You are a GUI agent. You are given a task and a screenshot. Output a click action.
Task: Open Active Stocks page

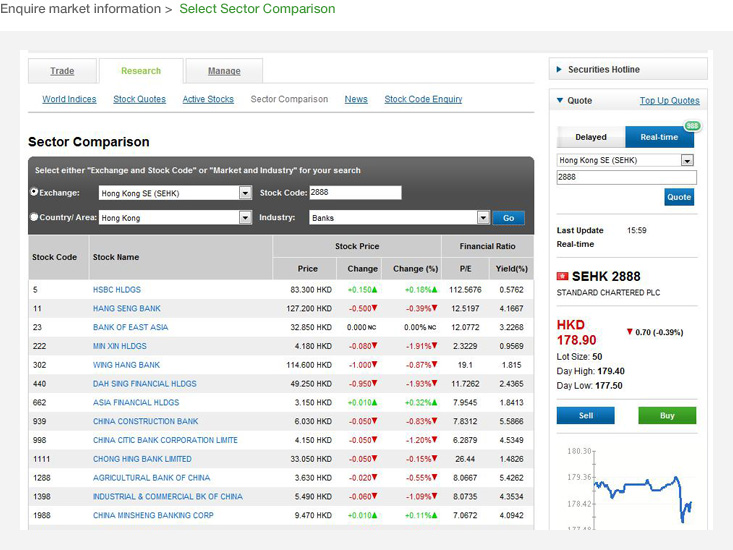pos(208,99)
